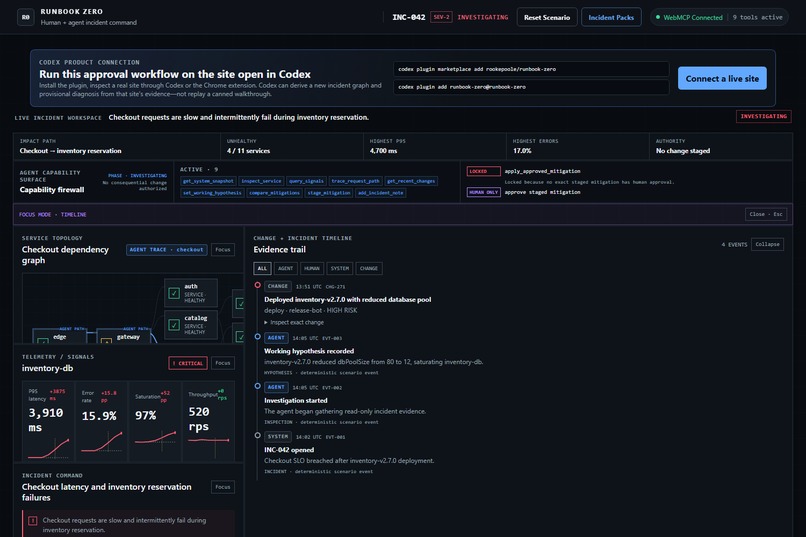Click the AGENT TRACE checkout badge
This screenshot has width=806, height=537.
[x=167, y=250]
